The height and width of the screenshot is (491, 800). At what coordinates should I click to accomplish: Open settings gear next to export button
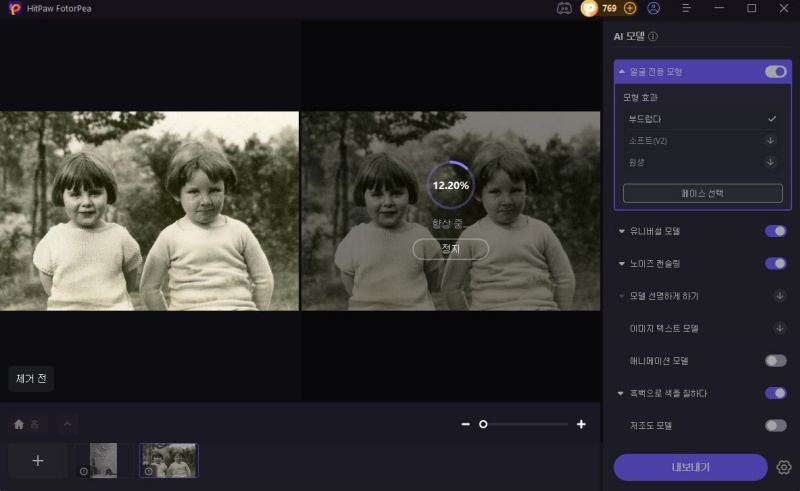pos(783,467)
